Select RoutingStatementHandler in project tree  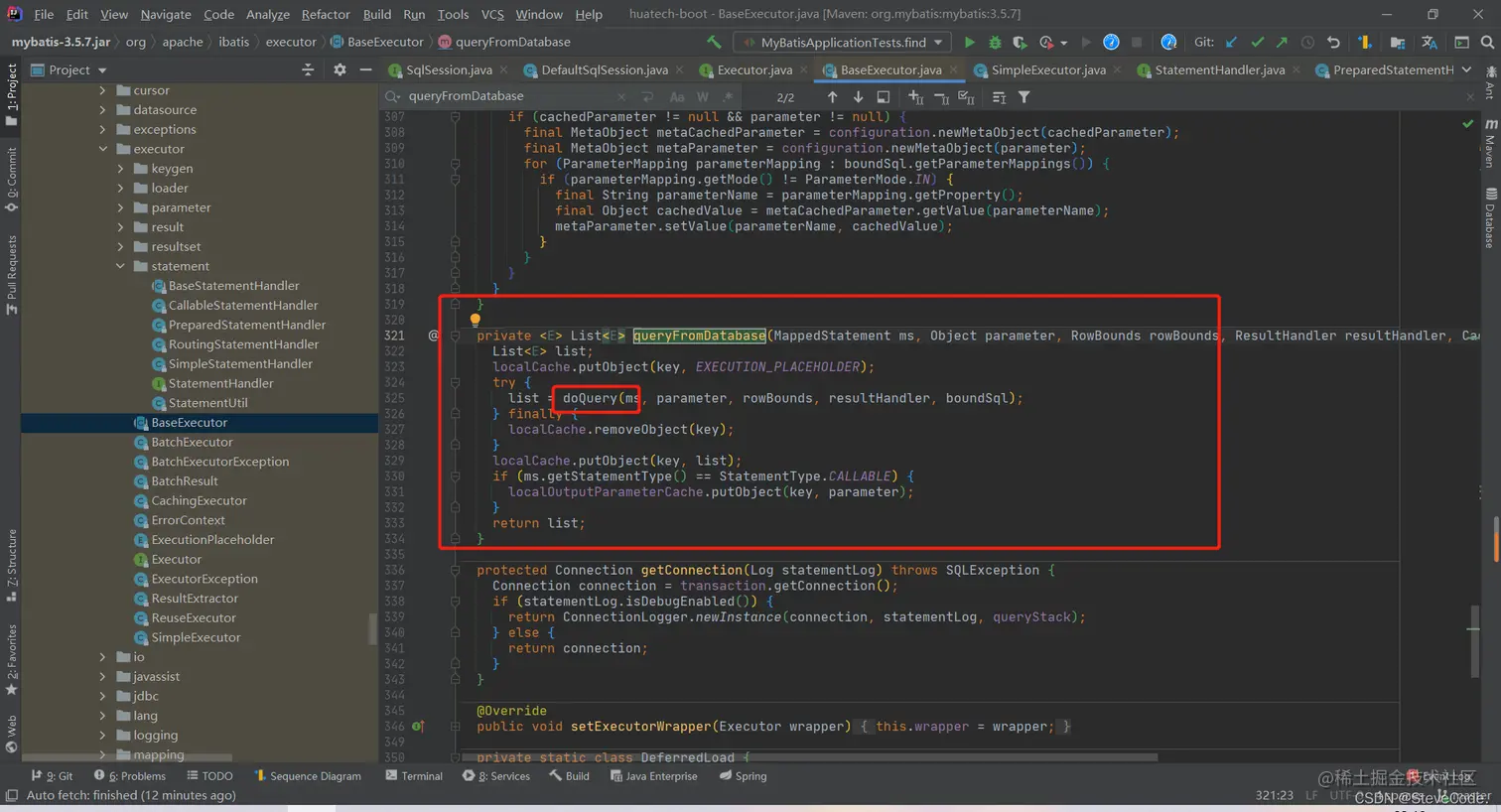tap(243, 344)
